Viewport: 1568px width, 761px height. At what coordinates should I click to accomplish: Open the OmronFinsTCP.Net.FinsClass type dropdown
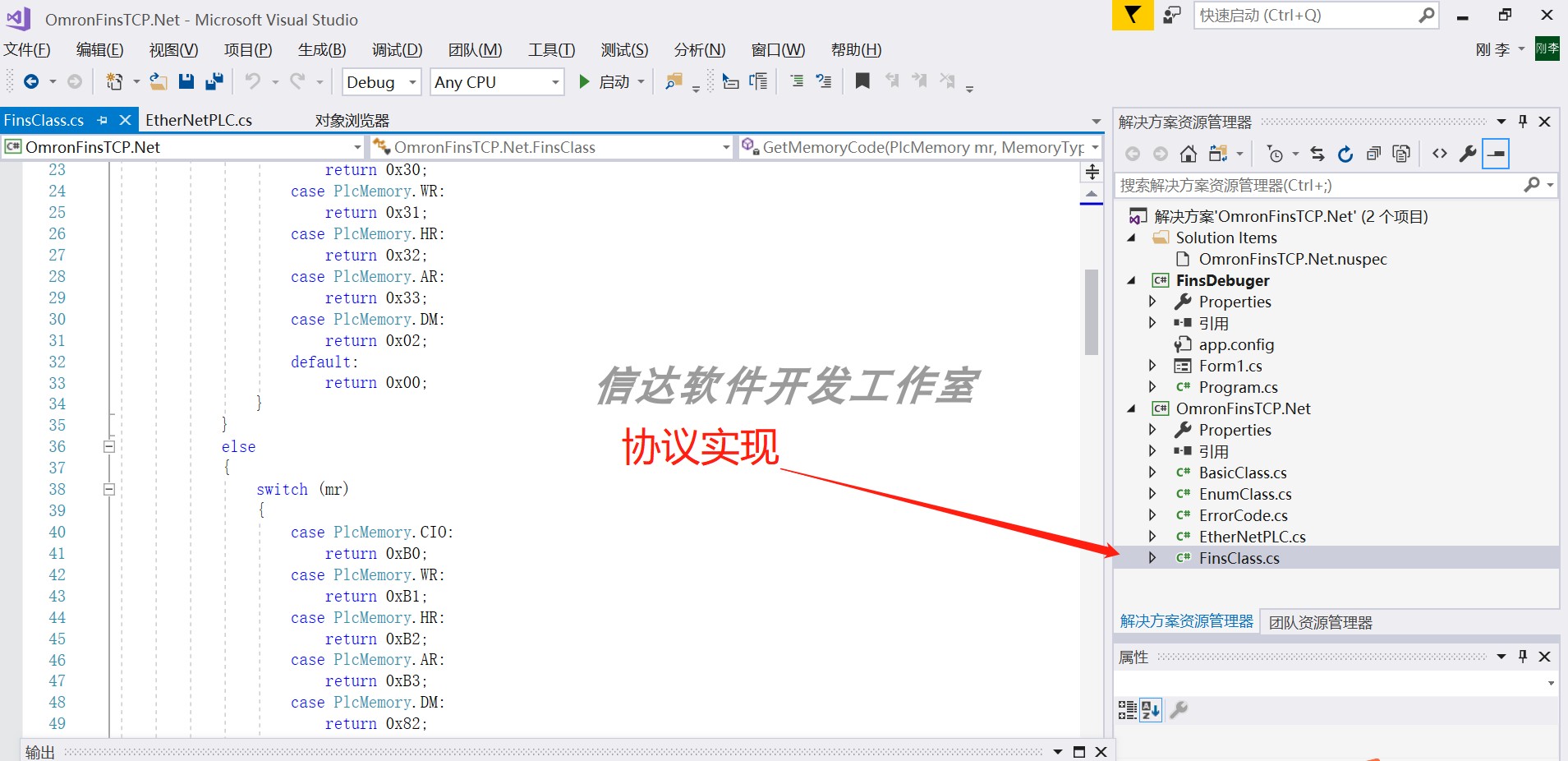pyautogui.click(x=726, y=147)
